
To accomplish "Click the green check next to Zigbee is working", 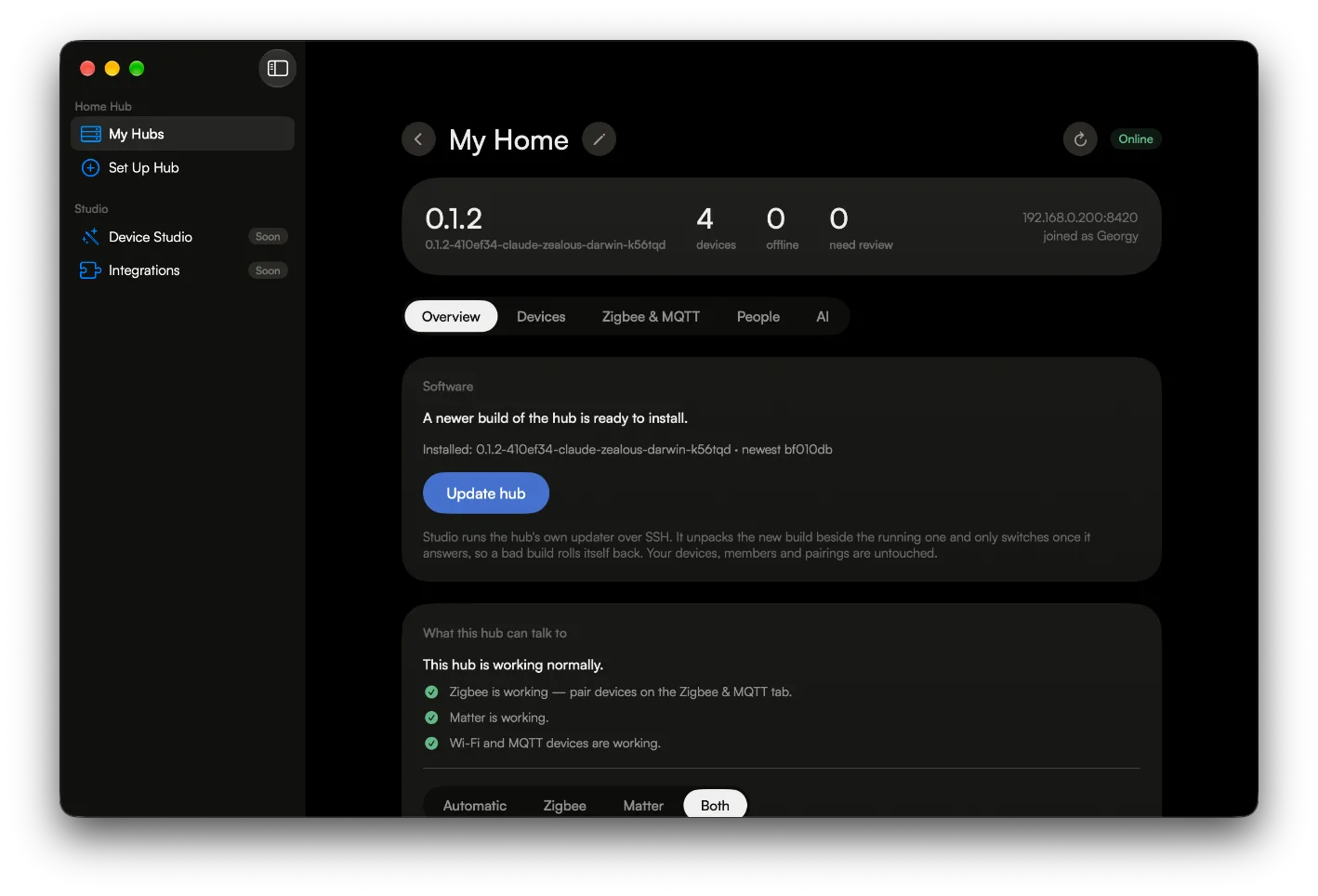I will coord(431,692).
